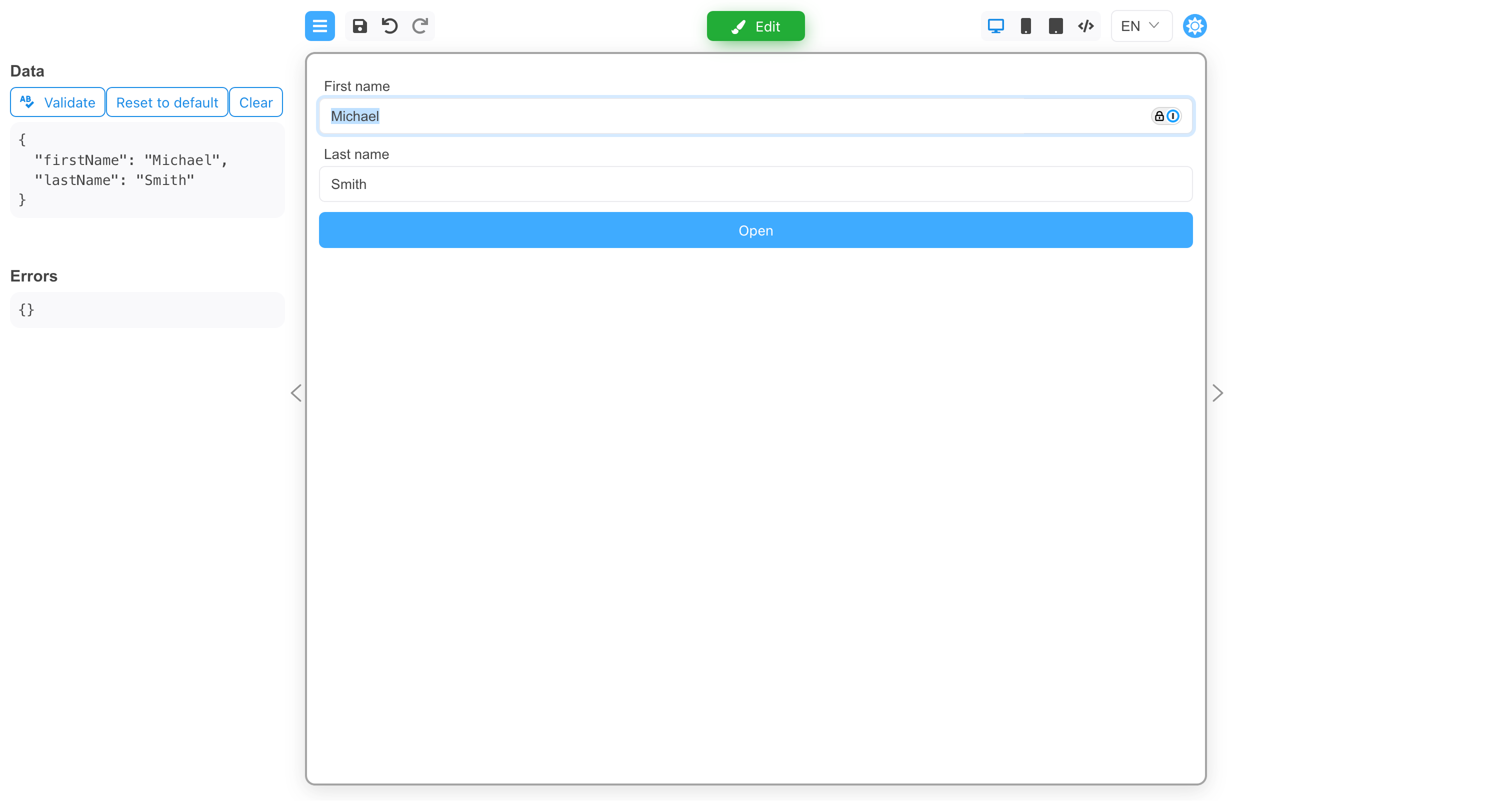Switch to Edit mode

click(x=755, y=26)
